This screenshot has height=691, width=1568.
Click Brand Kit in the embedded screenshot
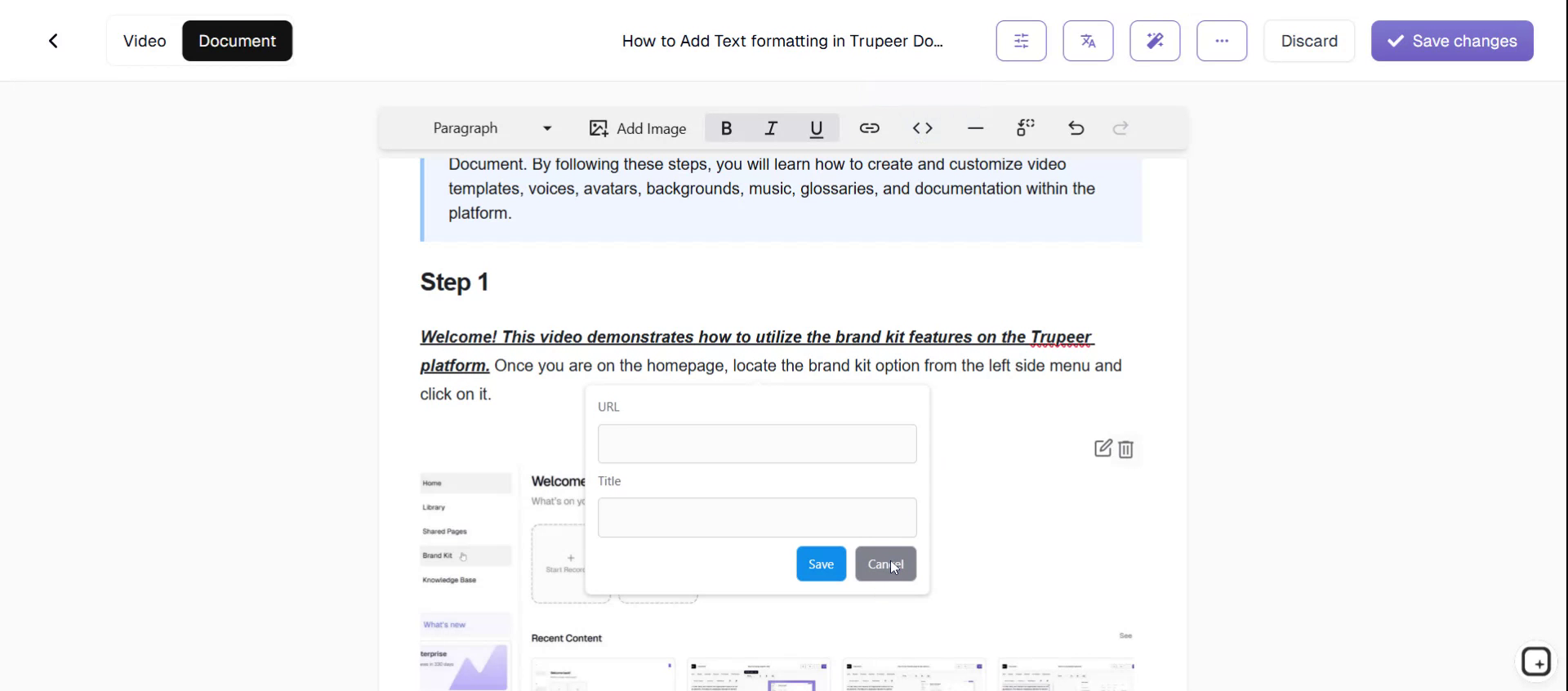click(437, 555)
